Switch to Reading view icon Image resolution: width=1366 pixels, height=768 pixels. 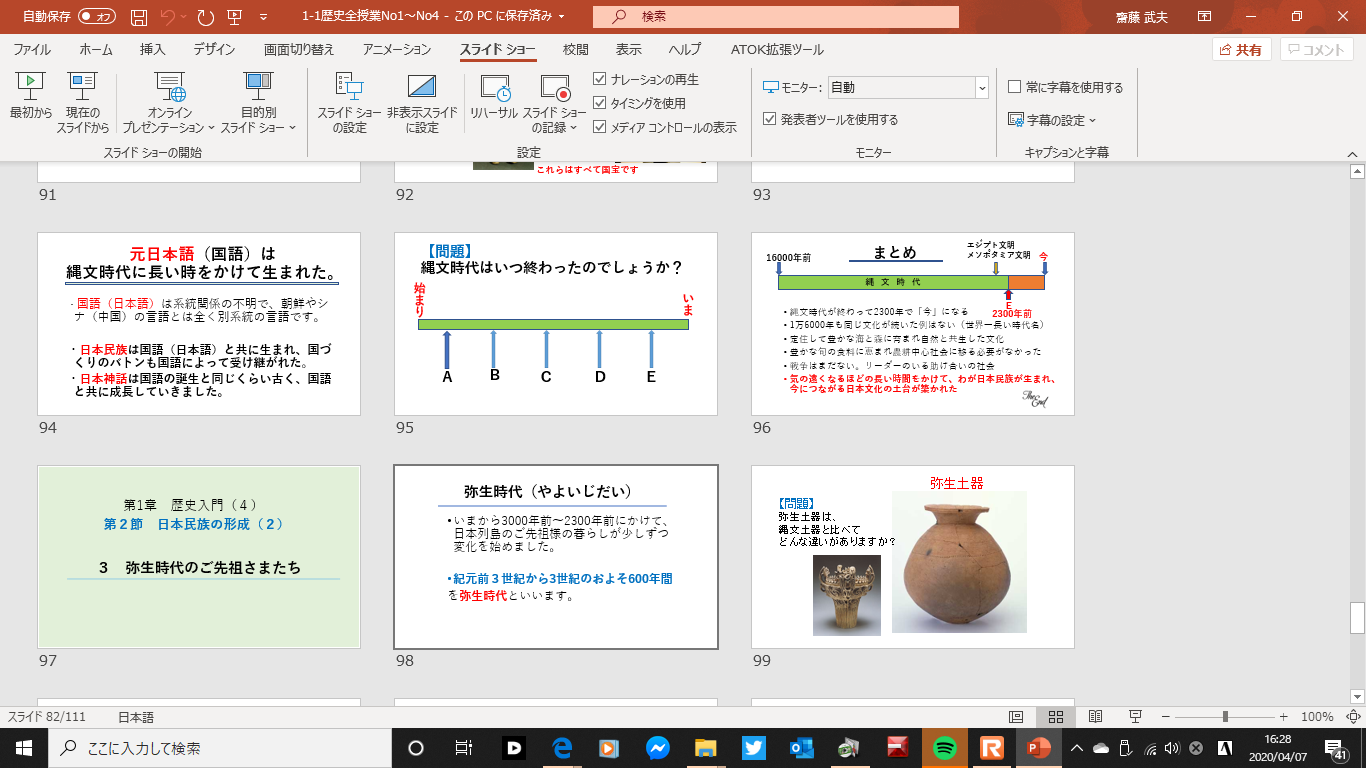[1095, 717]
